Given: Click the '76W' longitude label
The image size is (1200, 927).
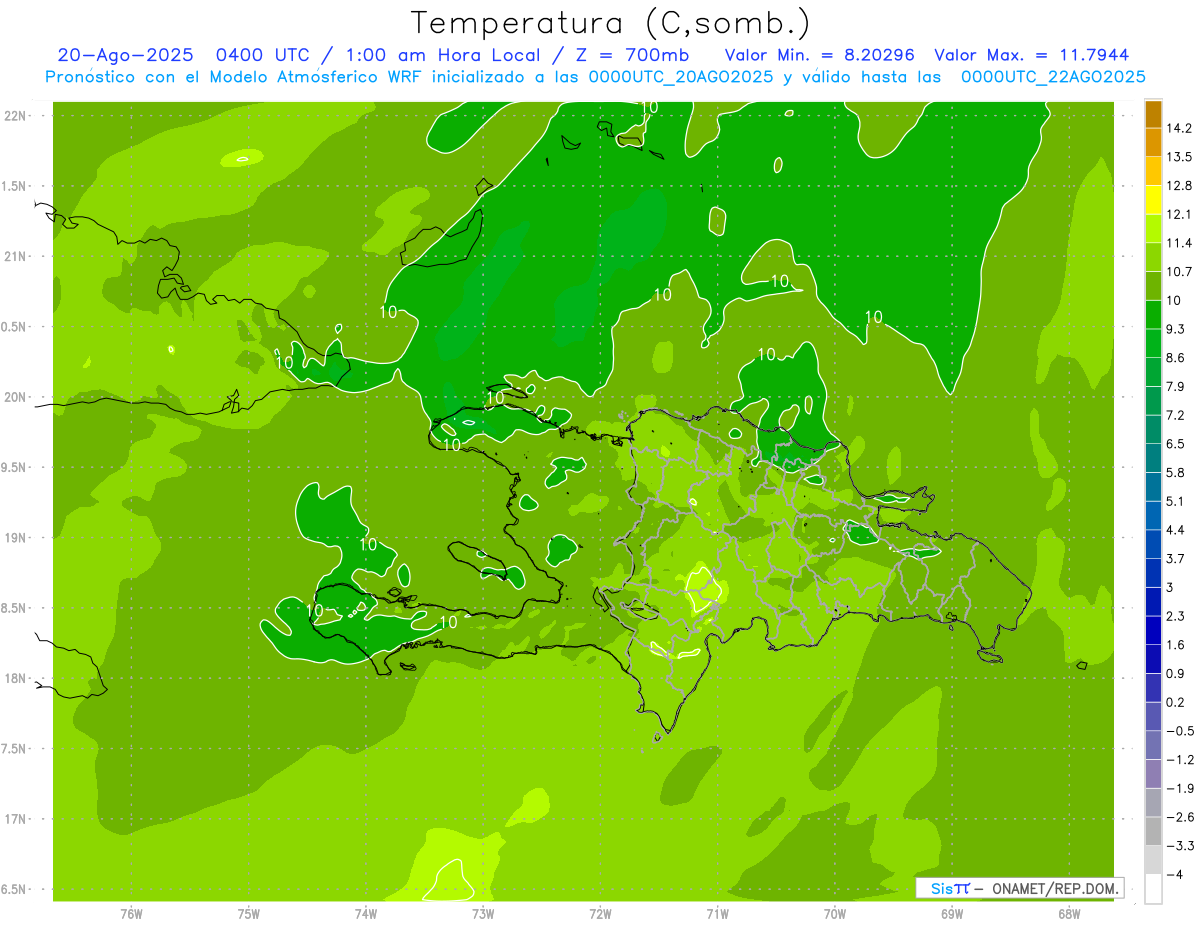Looking at the screenshot, I should (x=131, y=914).
